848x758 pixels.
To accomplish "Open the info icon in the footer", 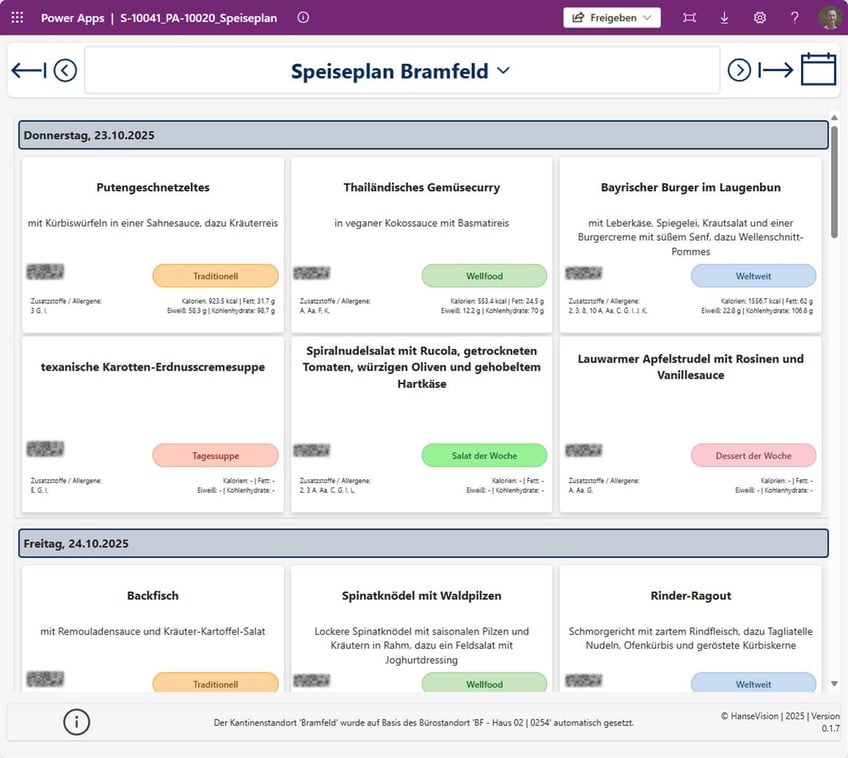I will point(76,722).
